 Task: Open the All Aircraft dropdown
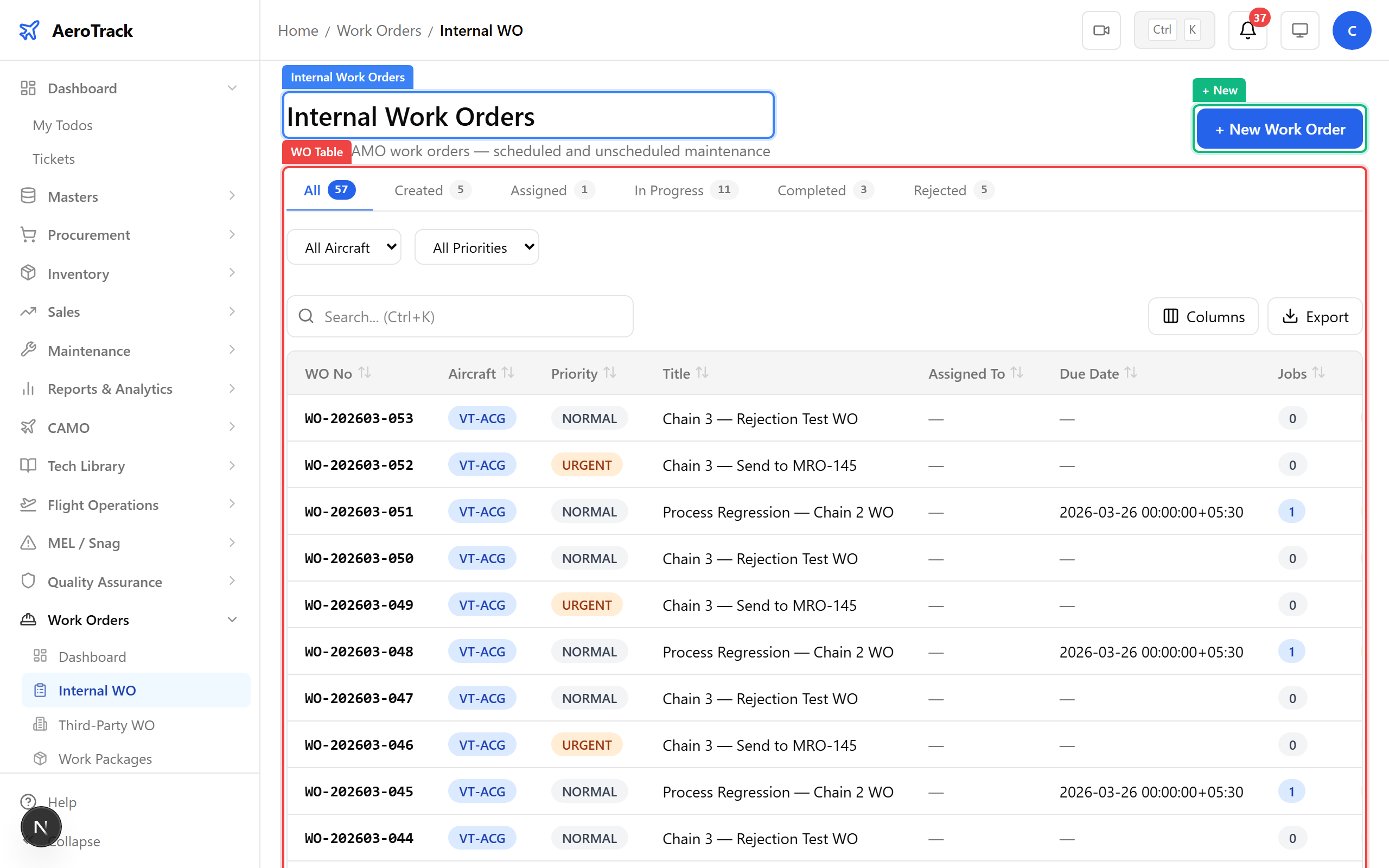point(345,247)
